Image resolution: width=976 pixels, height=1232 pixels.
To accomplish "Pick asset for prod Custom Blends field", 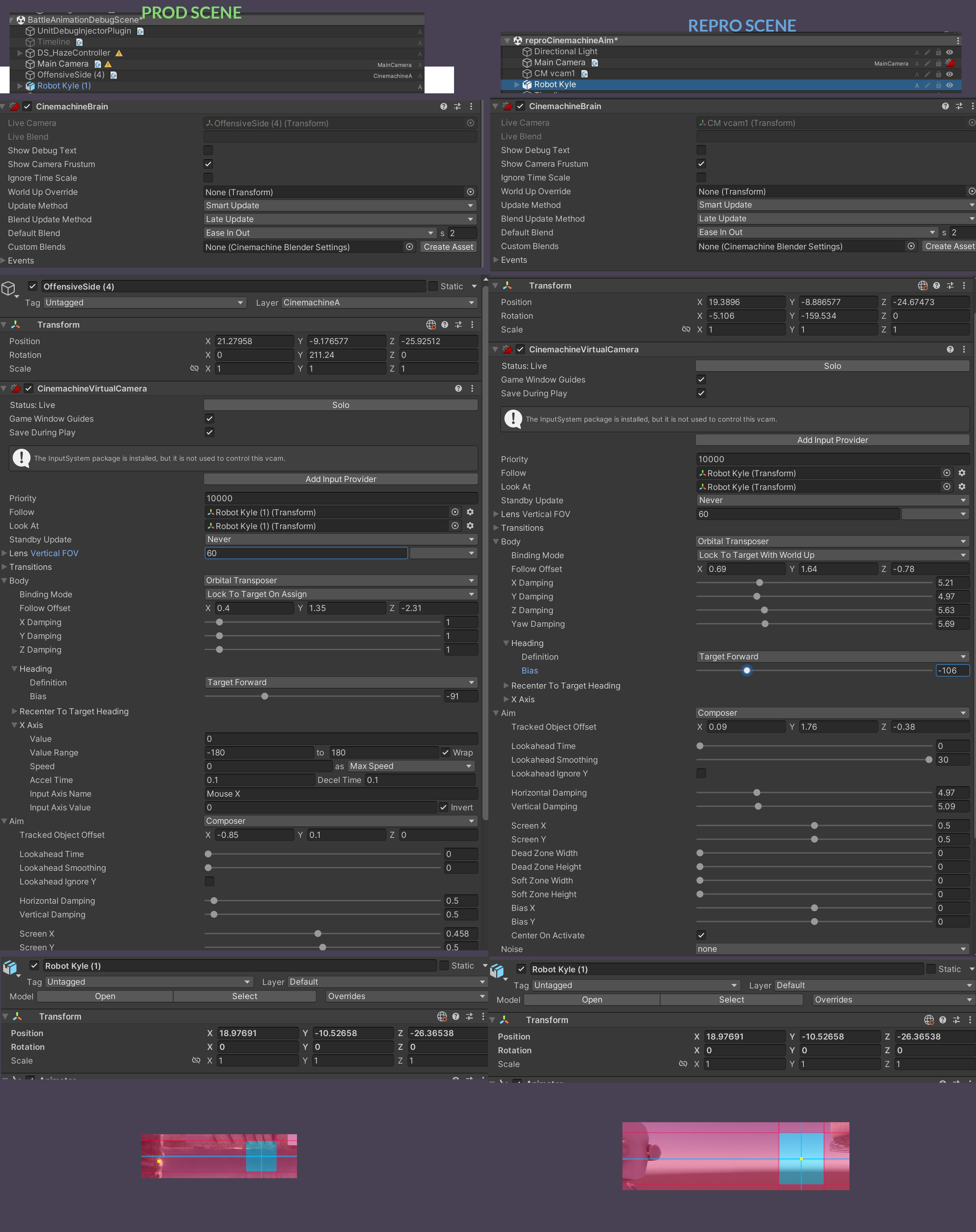I will click(x=409, y=247).
